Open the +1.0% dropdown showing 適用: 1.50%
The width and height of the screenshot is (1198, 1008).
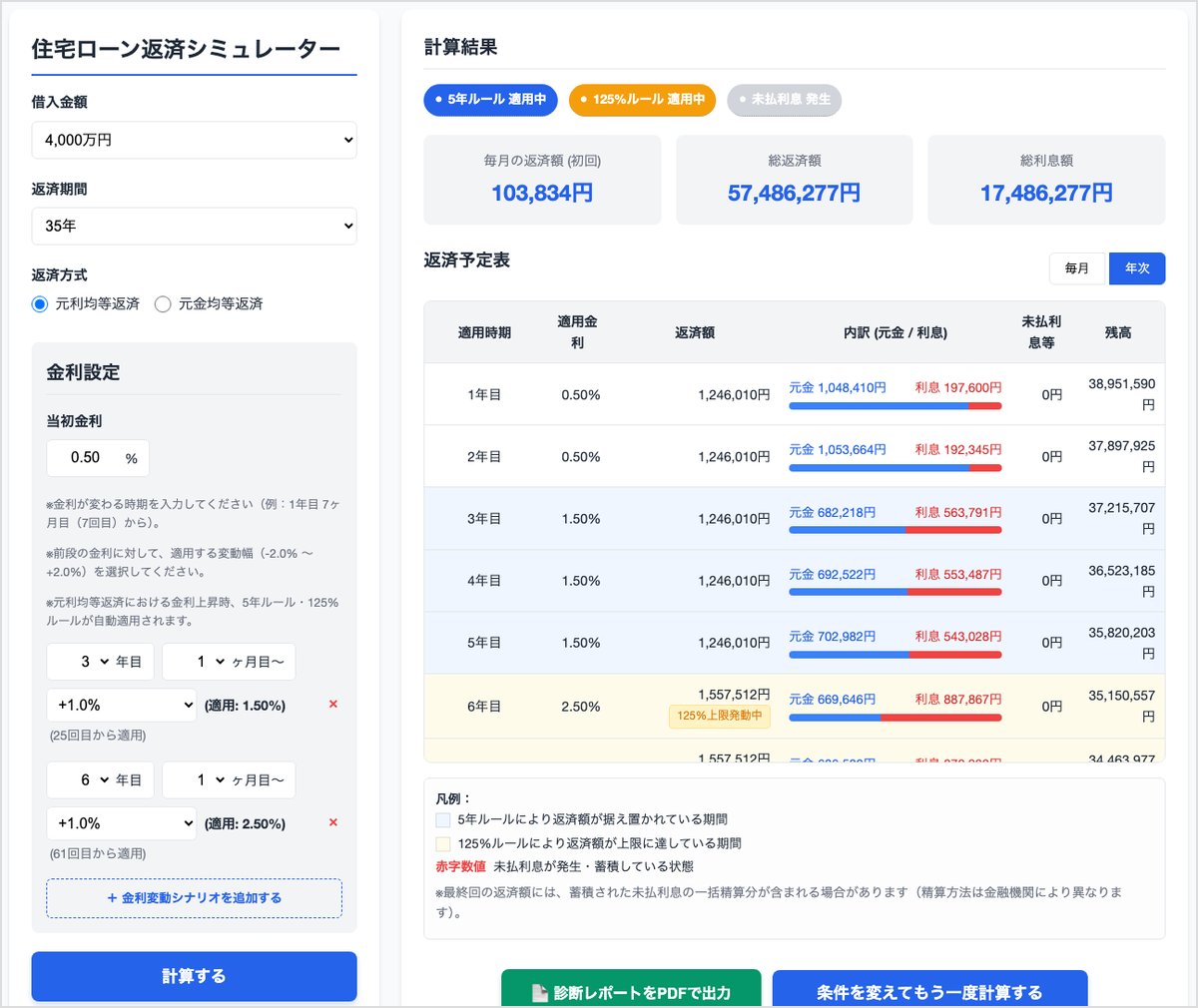coord(122,705)
